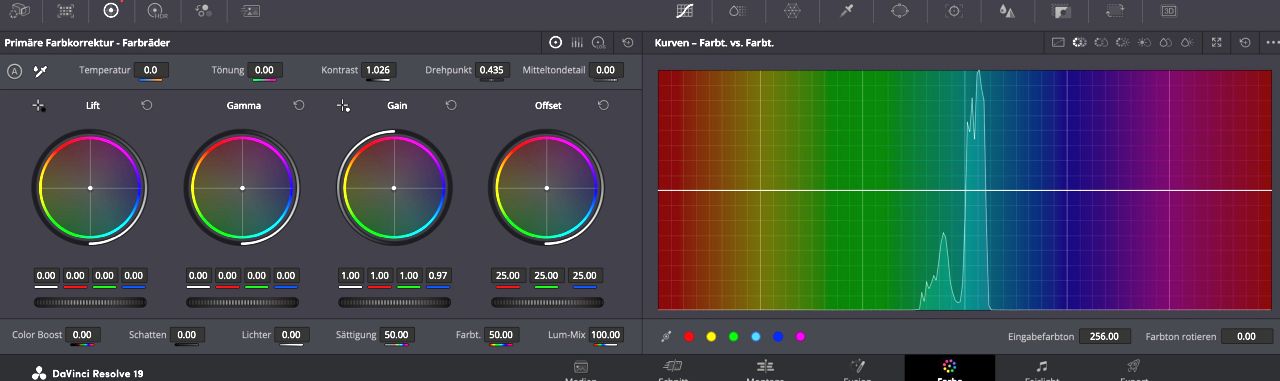1280x381 pixels.
Task: Click the Color Boost value field
Action: [x=82, y=335]
